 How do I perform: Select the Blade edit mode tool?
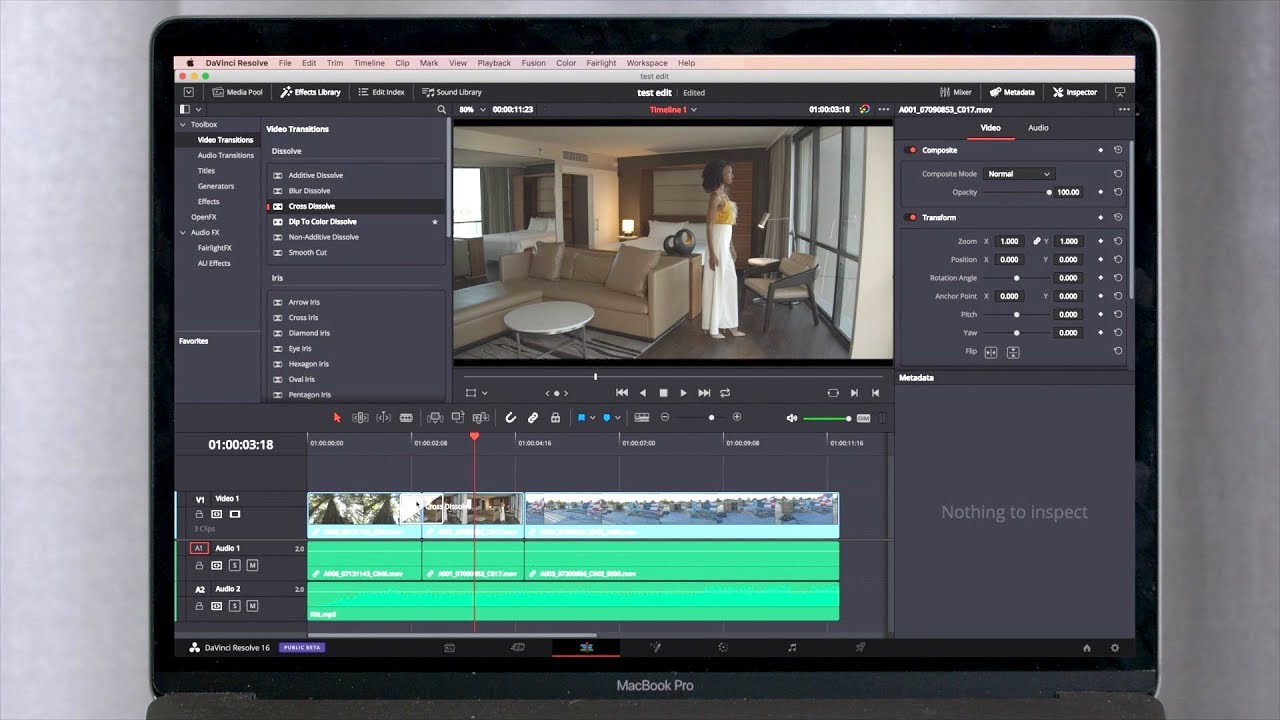coord(406,417)
